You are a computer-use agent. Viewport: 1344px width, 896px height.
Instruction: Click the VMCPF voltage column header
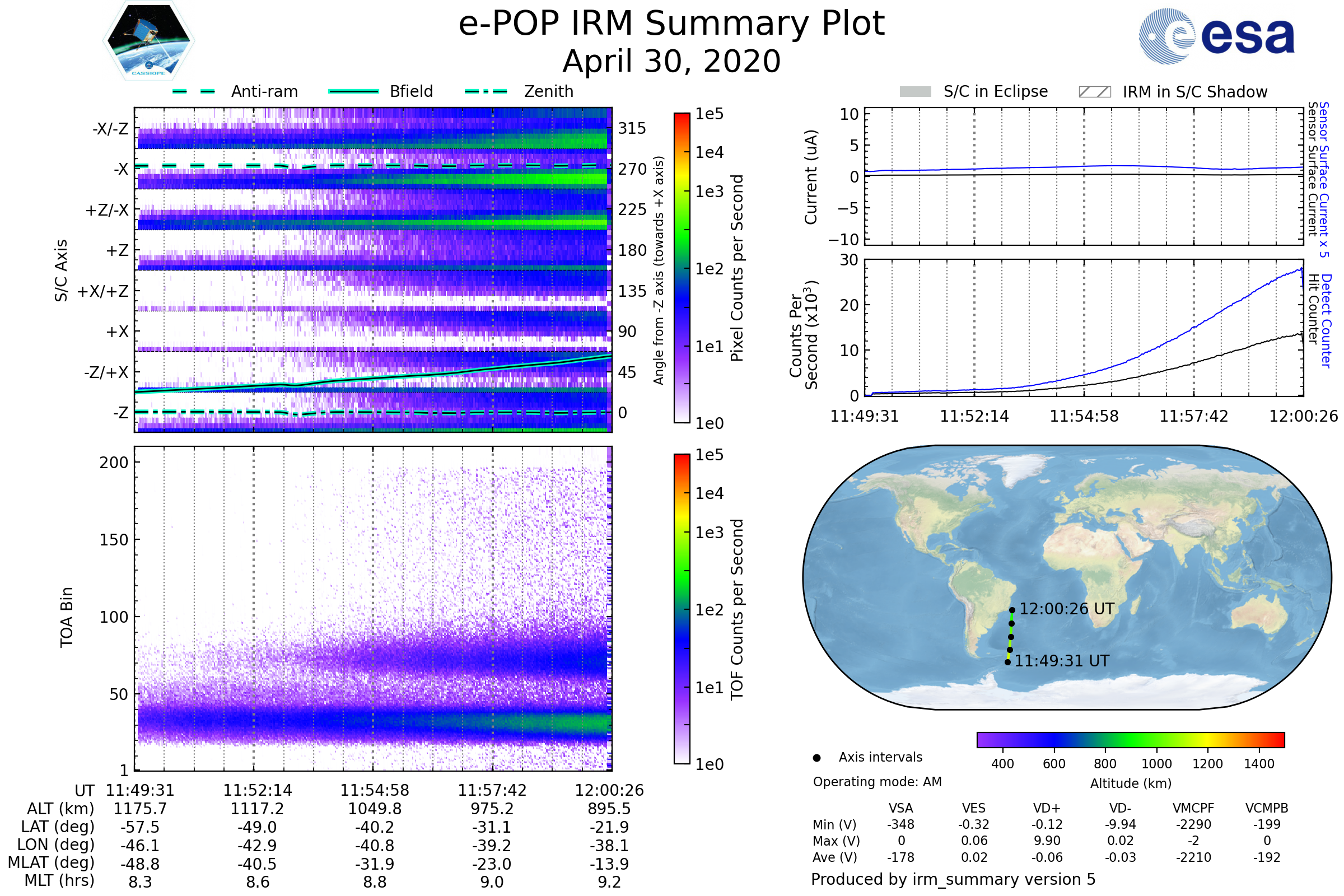(1193, 808)
